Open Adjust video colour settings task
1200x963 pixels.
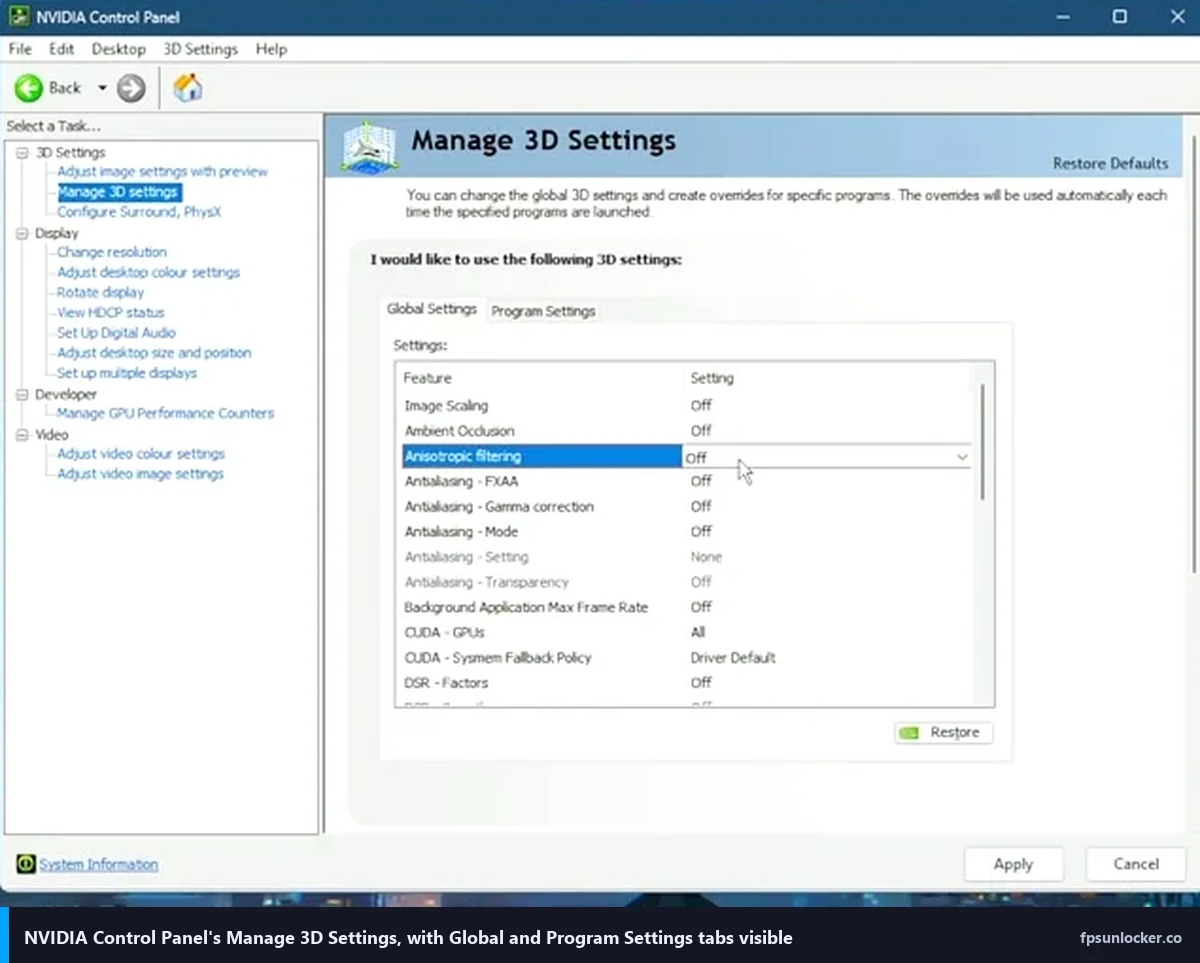coord(141,453)
